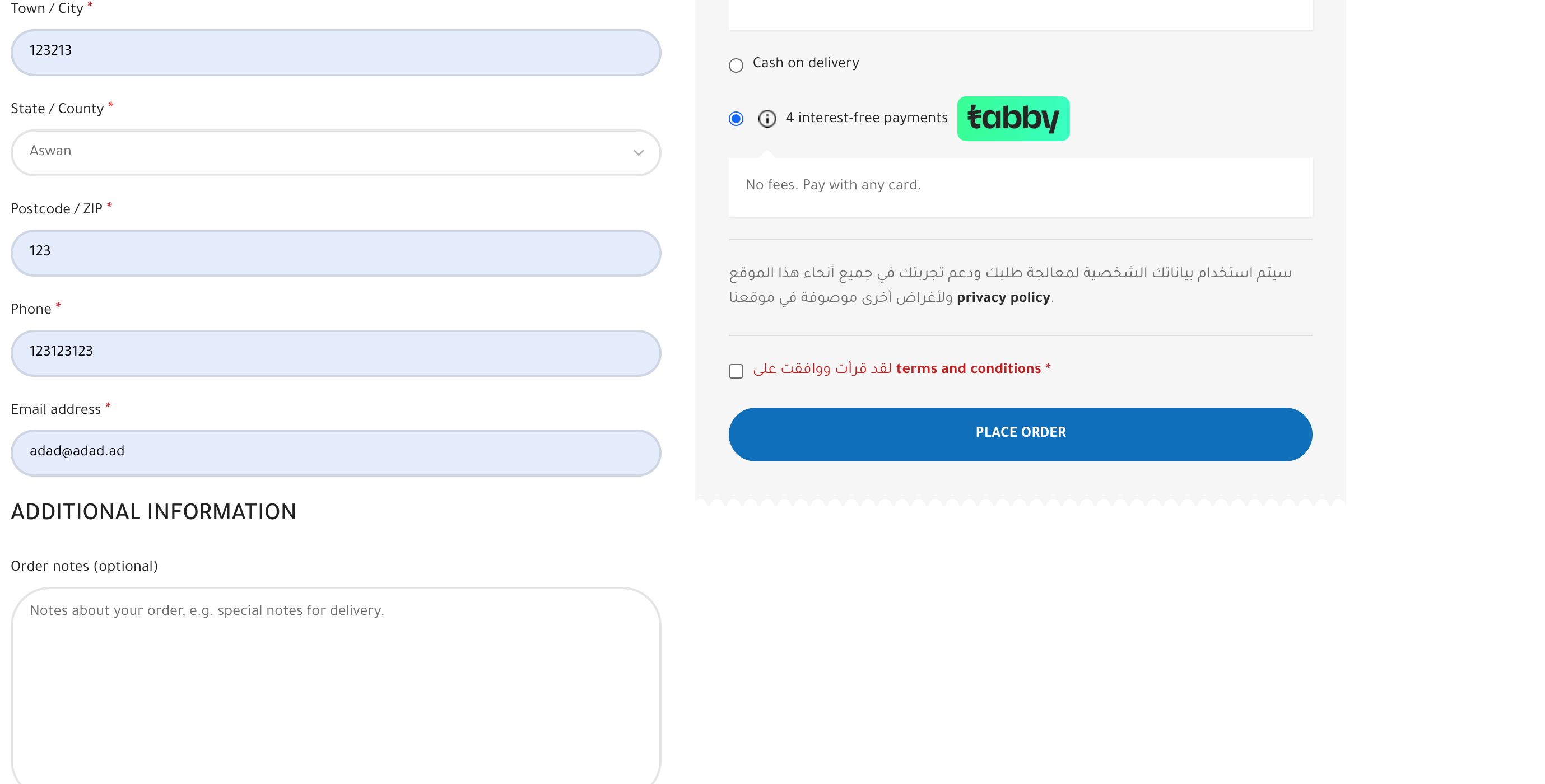
Task: Click the Email address input field
Action: pyautogui.click(x=336, y=452)
